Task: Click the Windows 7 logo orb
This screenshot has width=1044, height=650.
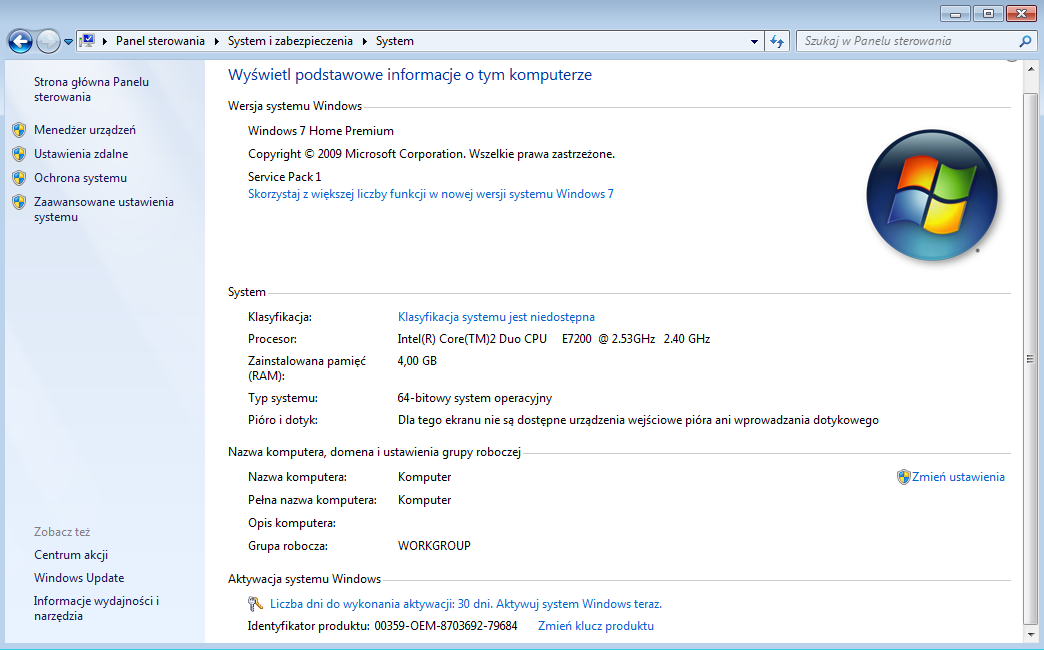Action: (931, 195)
